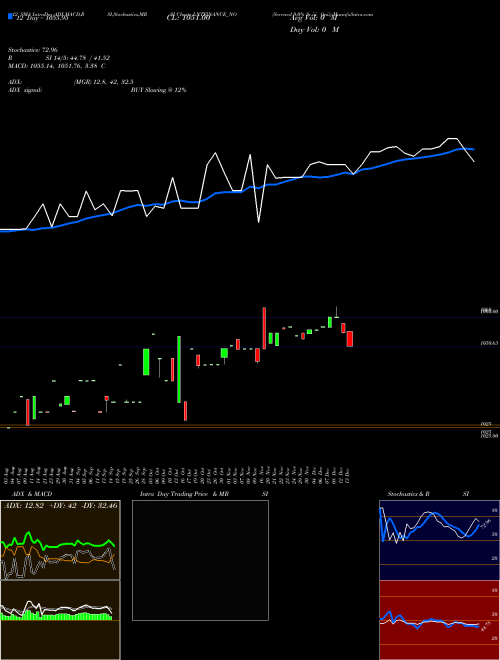Select the 'Day Vol: 0 M' label
The height and width of the screenshot is (660, 500).
(x=314, y=30)
